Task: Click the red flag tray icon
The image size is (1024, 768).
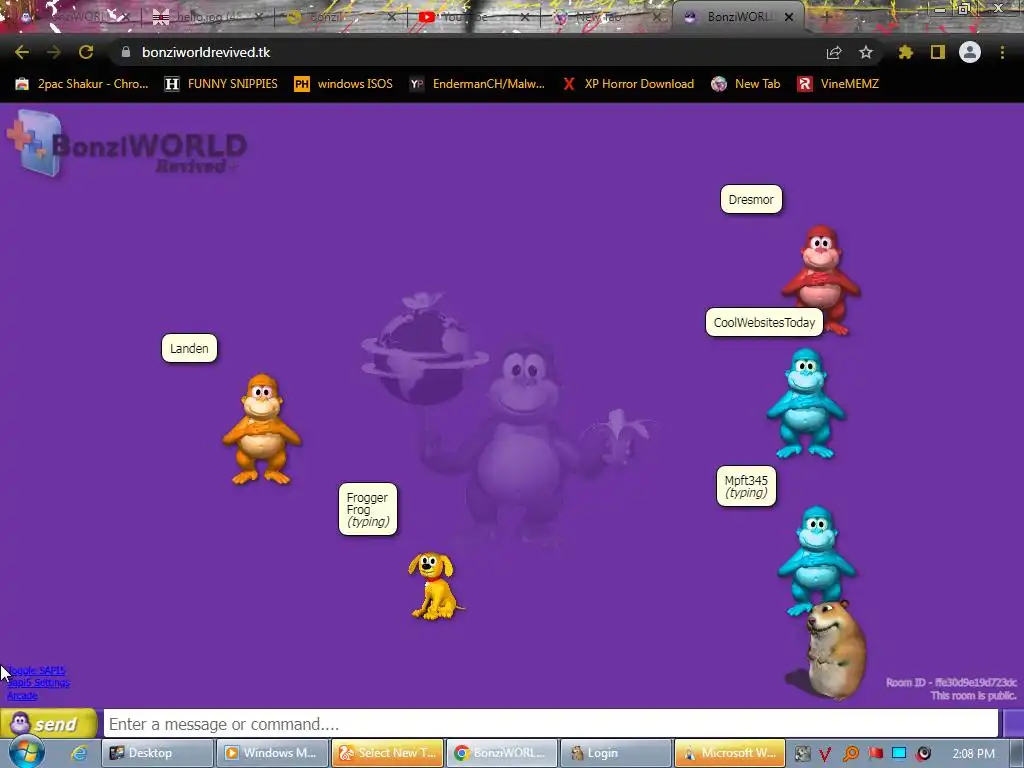Action: click(875, 754)
